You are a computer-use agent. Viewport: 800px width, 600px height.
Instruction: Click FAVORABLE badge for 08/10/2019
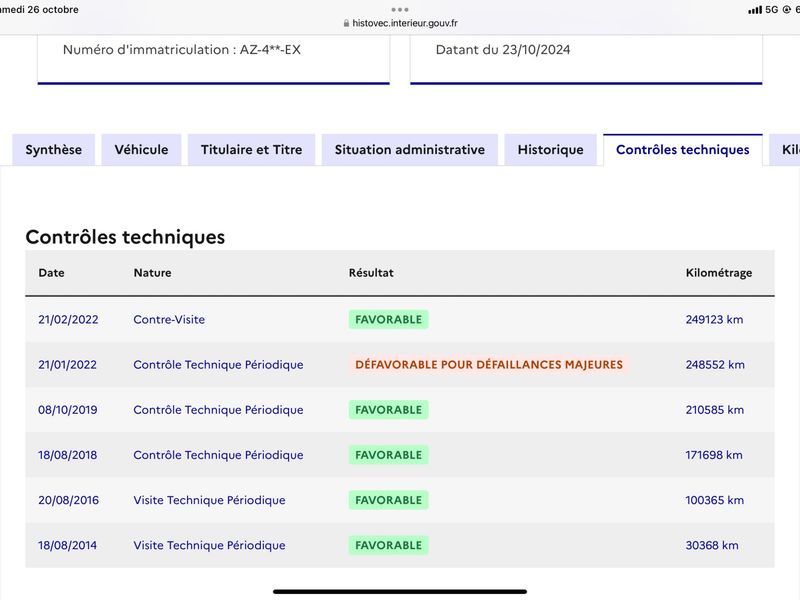pyautogui.click(x=389, y=410)
